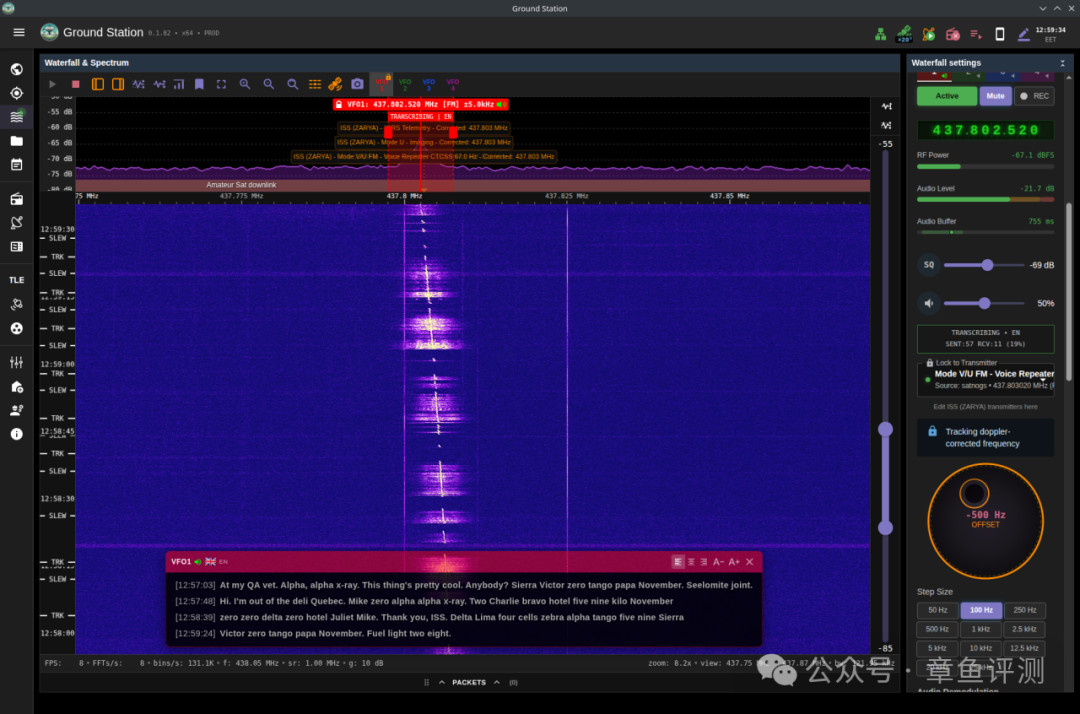The height and width of the screenshot is (714, 1080).
Task: Open the satellites orbit icon in sidebar
Action: [17, 304]
